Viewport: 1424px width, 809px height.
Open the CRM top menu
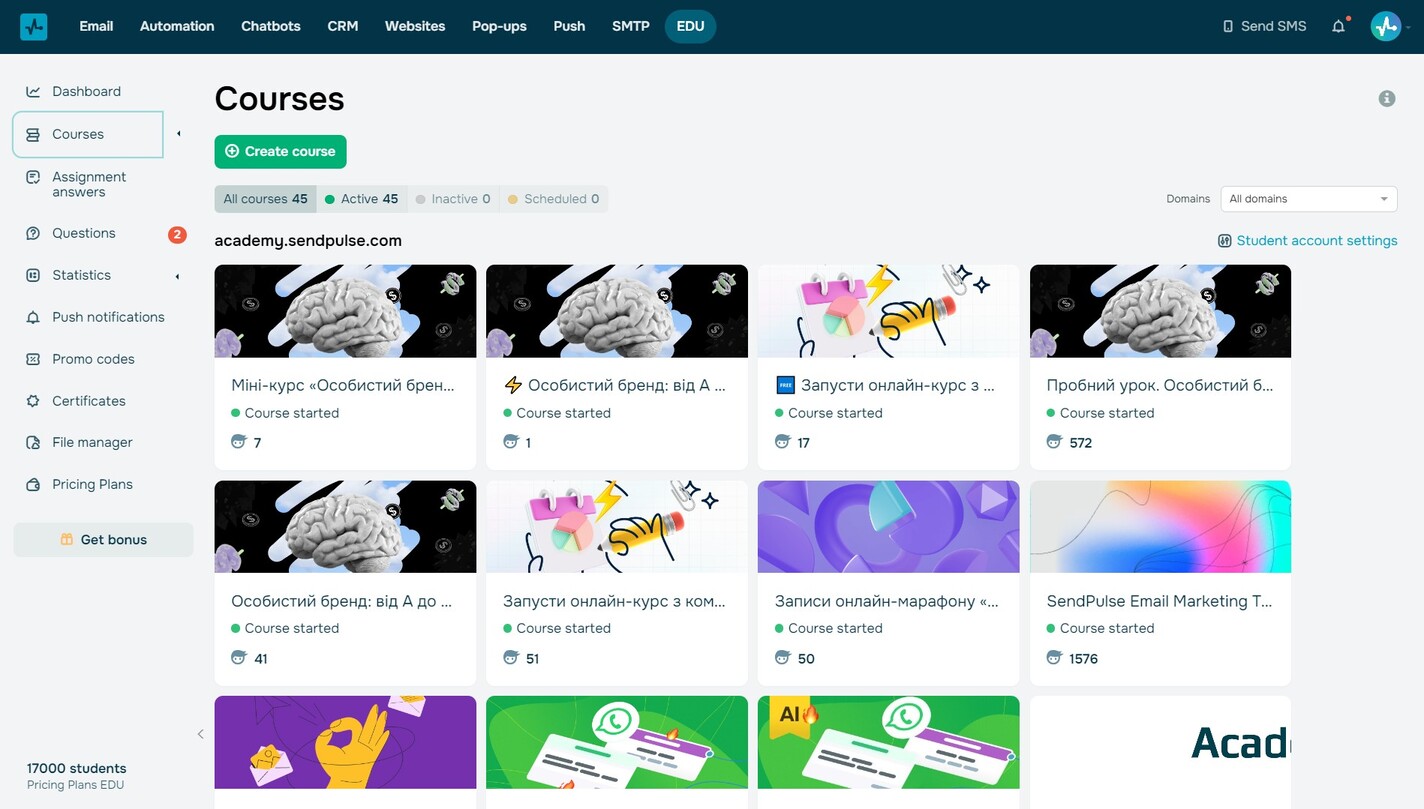point(343,26)
